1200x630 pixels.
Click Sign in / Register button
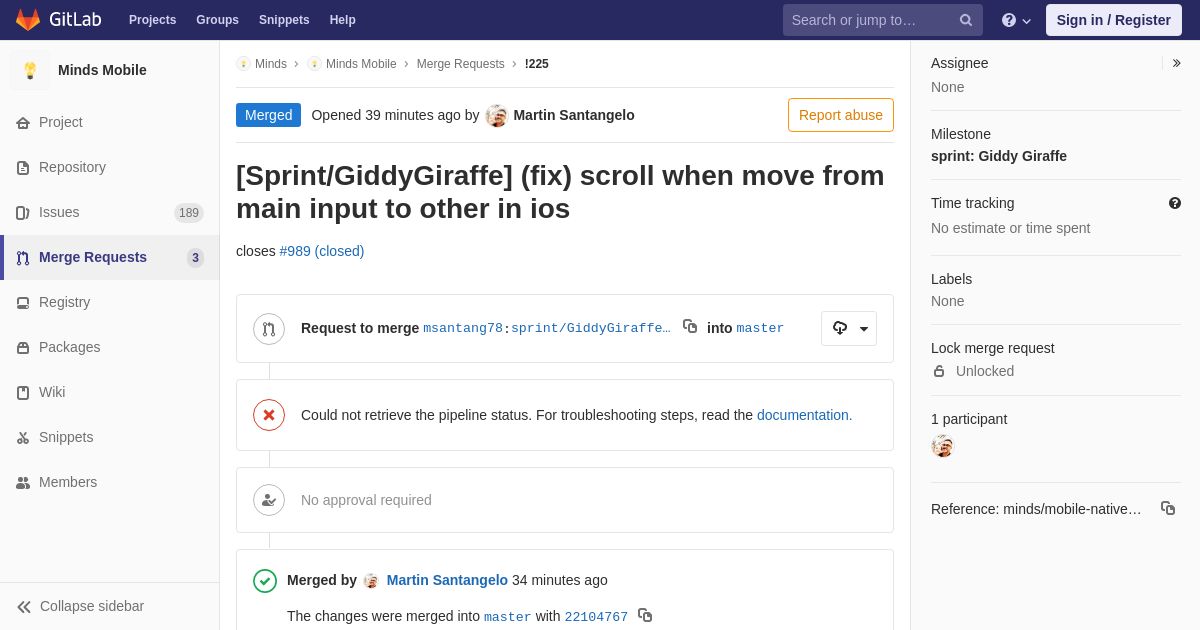1113,20
